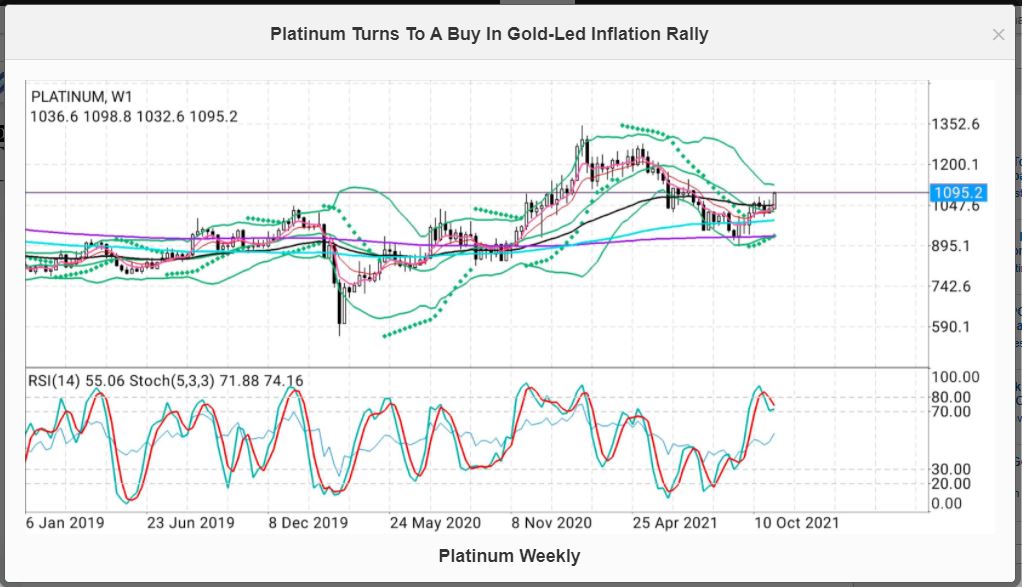
Task: Close the chart popup with the X
Action: (997, 35)
